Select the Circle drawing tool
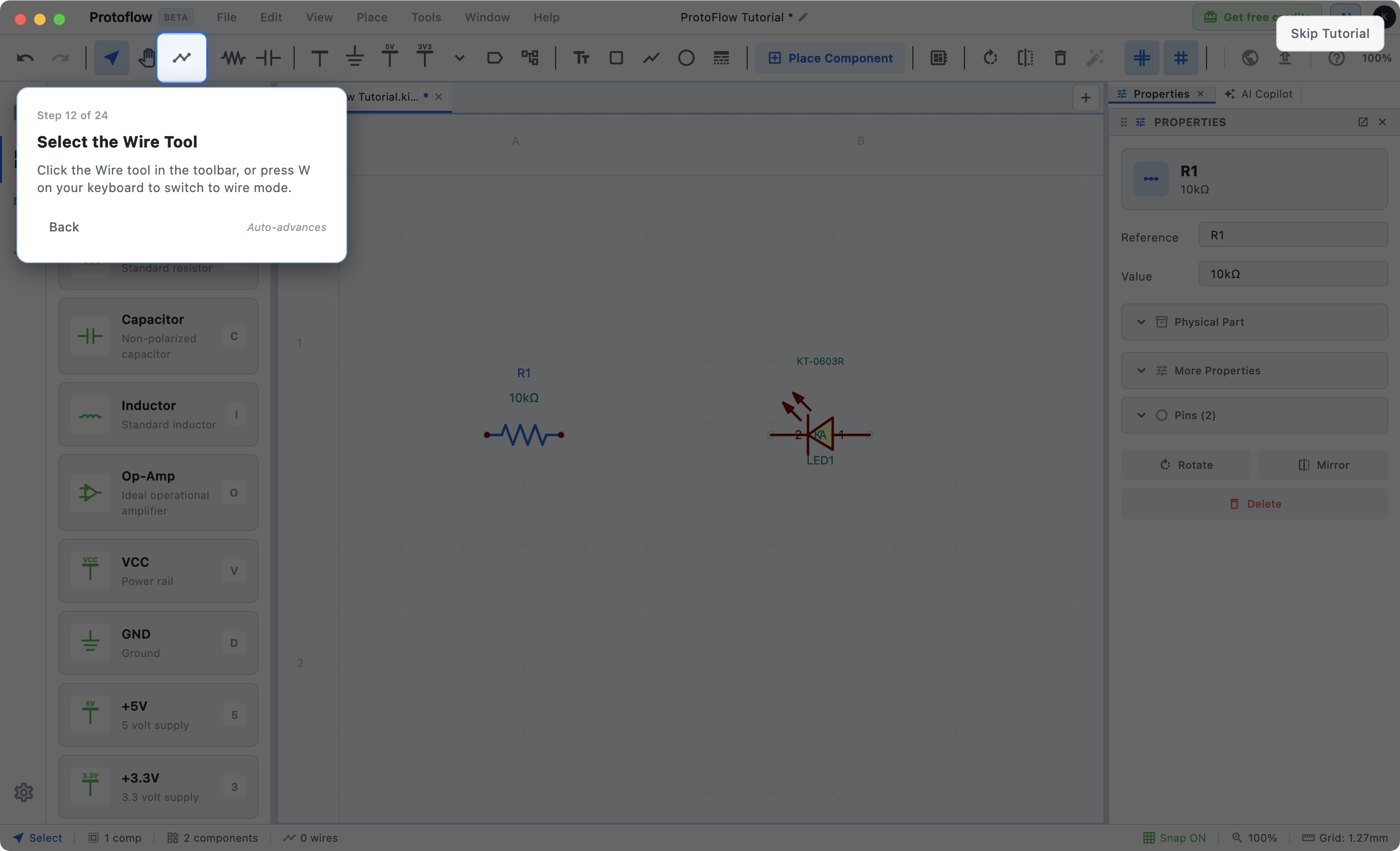 tap(686, 58)
